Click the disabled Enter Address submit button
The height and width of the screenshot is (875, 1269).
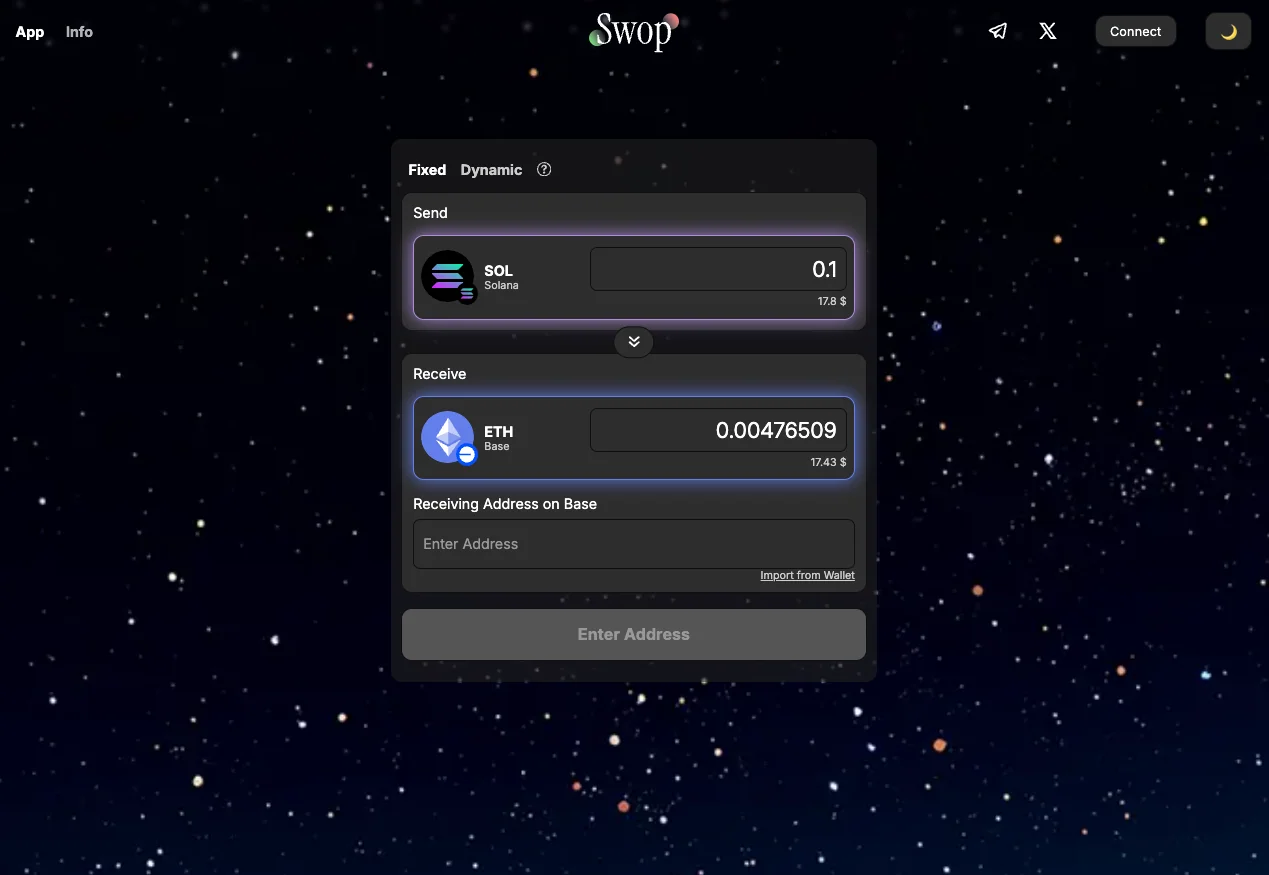coord(634,634)
